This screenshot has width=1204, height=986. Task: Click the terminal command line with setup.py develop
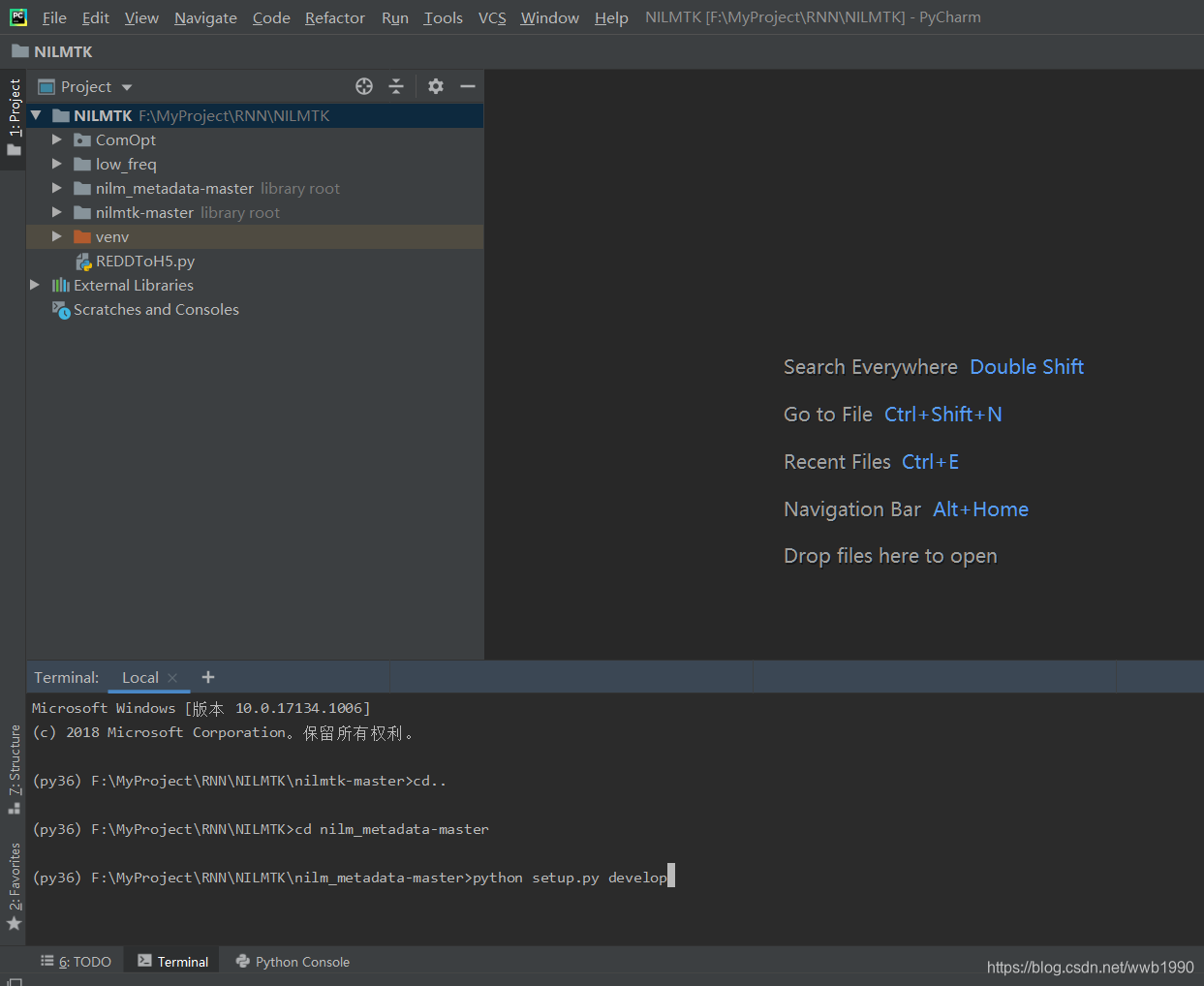[353, 878]
